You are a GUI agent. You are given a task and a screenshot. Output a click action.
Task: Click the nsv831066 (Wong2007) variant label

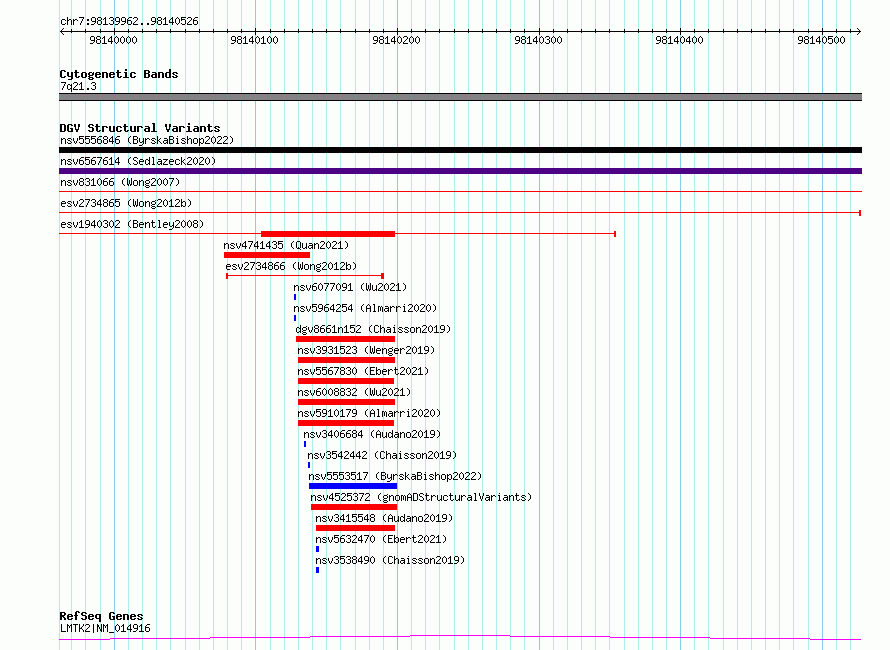(x=120, y=182)
